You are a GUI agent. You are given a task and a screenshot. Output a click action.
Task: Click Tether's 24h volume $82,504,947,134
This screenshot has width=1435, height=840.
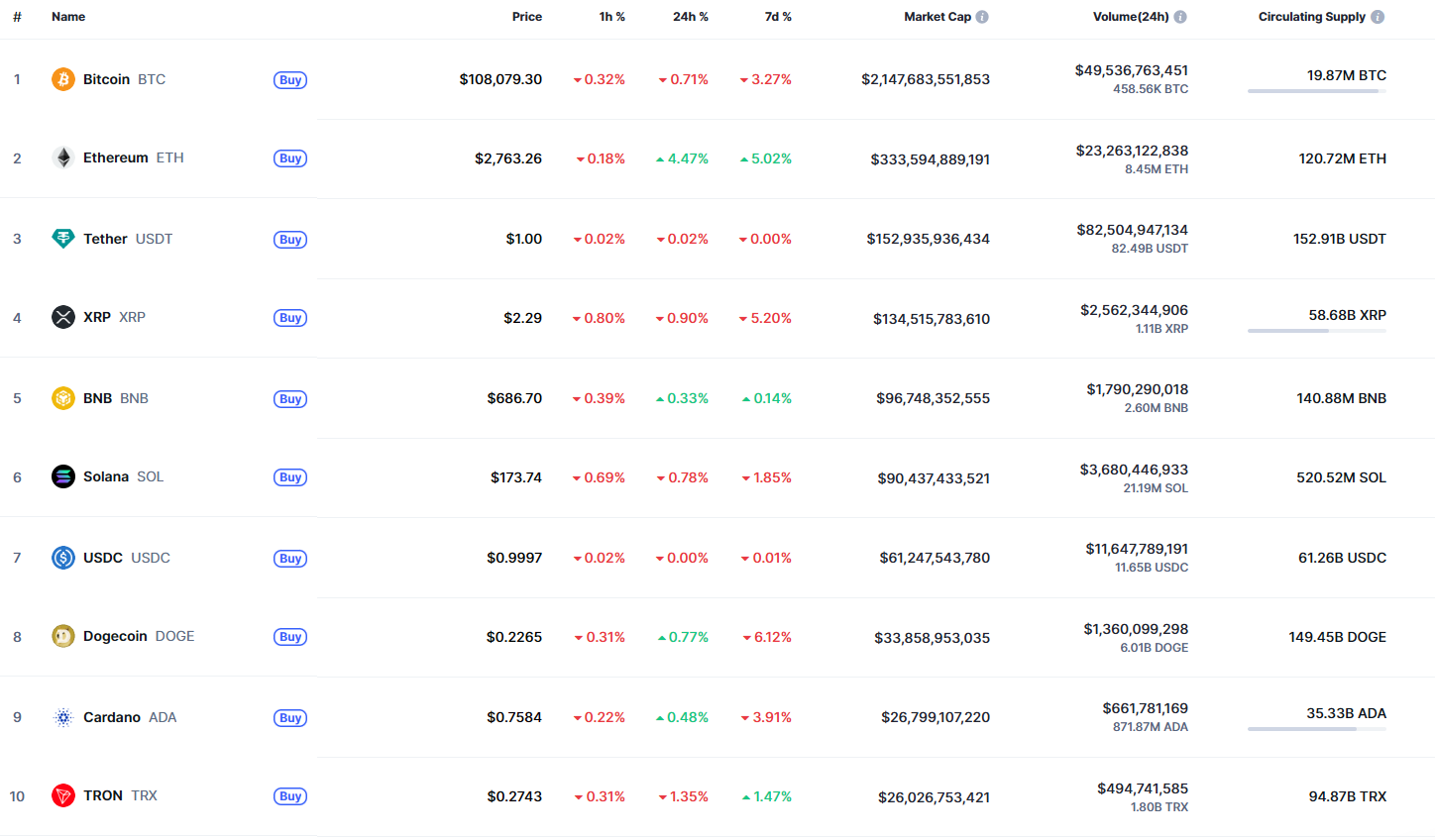point(1133,230)
